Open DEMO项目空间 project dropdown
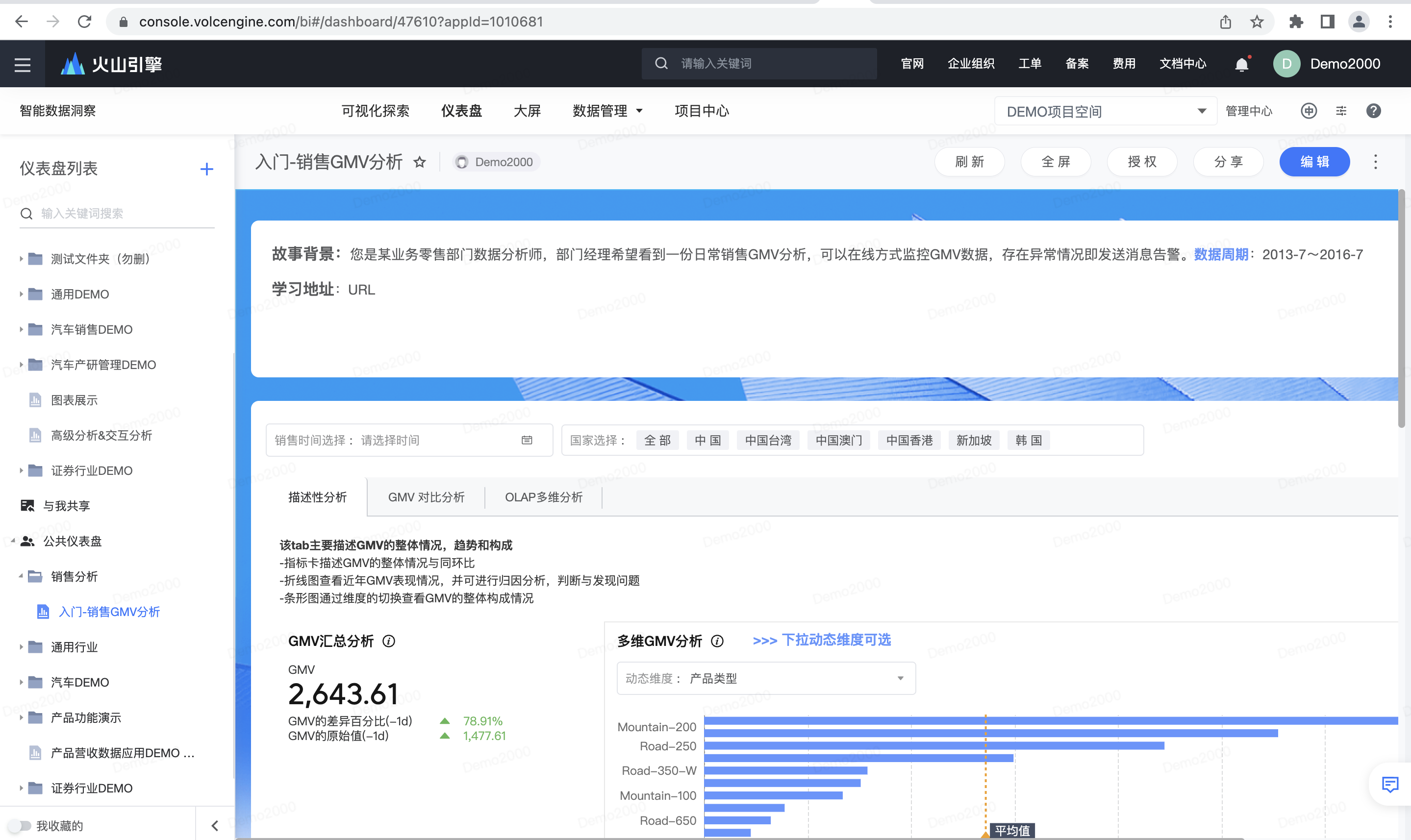Viewport: 1411px width, 840px height. pyautogui.click(x=1105, y=111)
